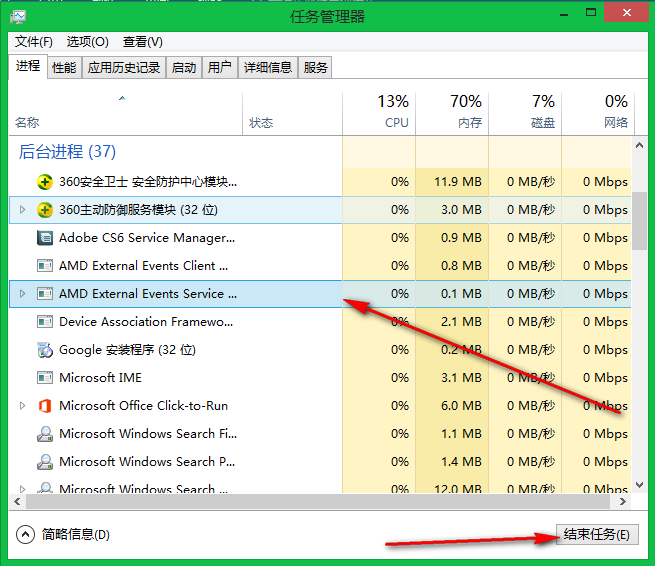Select the Adobe CS6 Service Manager row
The height and width of the screenshot is (566, 655).
click(x=320, y=238)
